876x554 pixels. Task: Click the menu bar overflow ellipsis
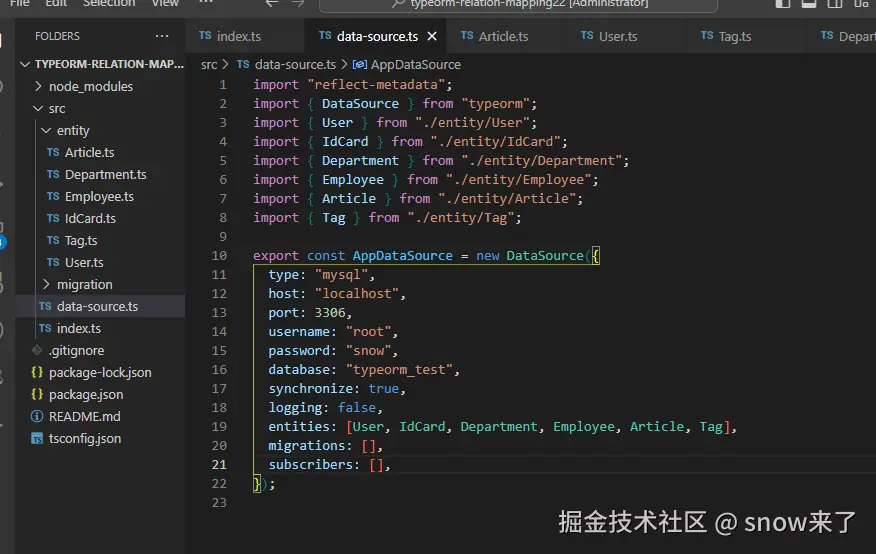[206, 2]
